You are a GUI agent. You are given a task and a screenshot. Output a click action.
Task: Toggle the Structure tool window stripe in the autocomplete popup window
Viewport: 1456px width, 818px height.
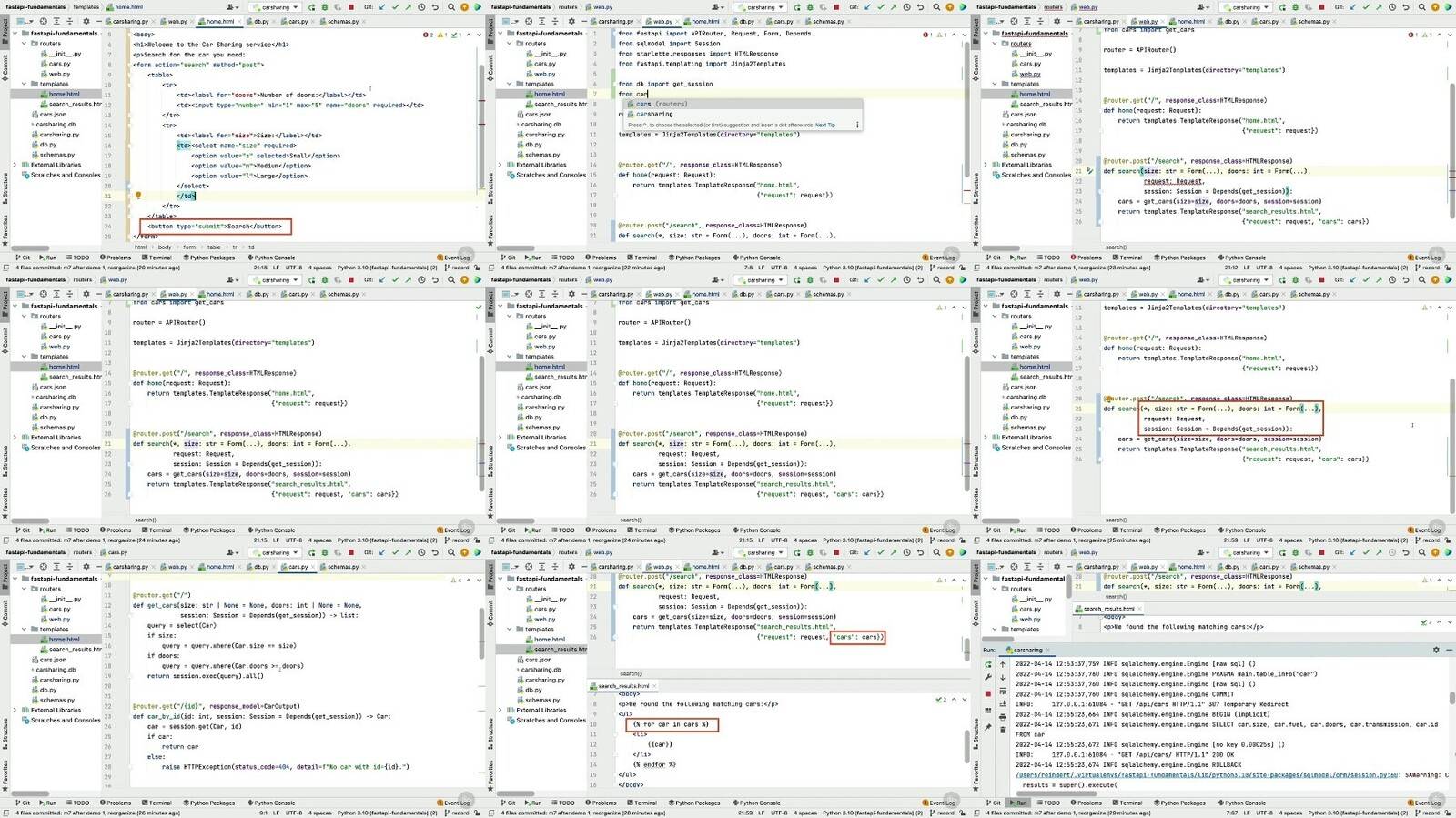(x=490, y=187)
